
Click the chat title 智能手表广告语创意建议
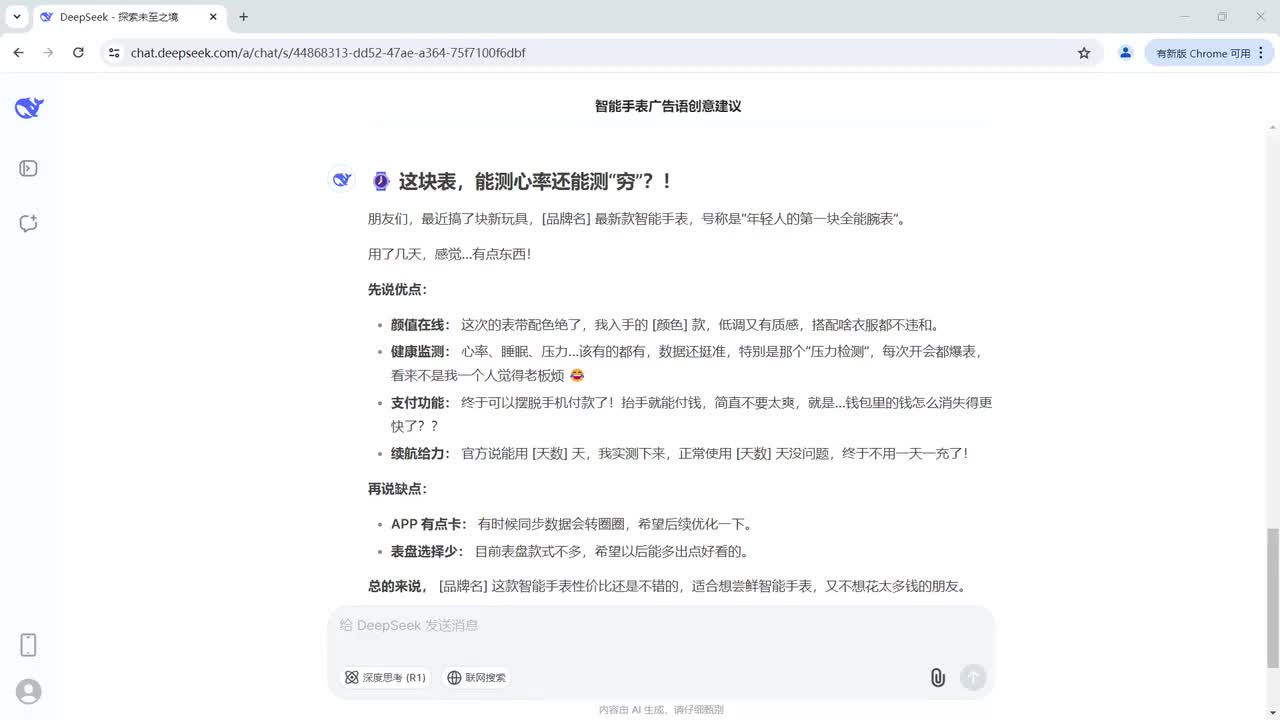(668, 106)
